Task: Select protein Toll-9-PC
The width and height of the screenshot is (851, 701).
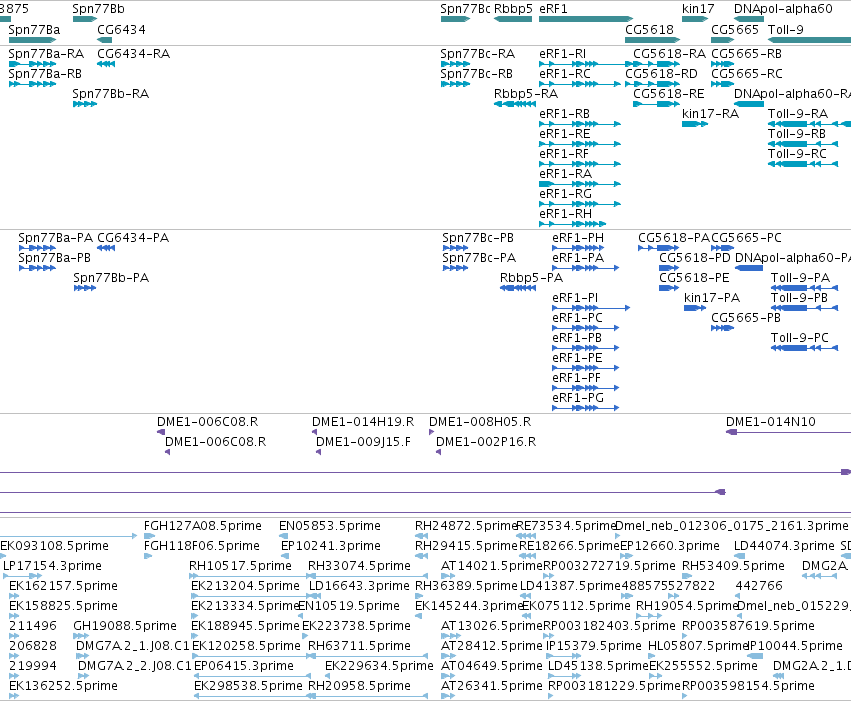Action: point(800,338)
